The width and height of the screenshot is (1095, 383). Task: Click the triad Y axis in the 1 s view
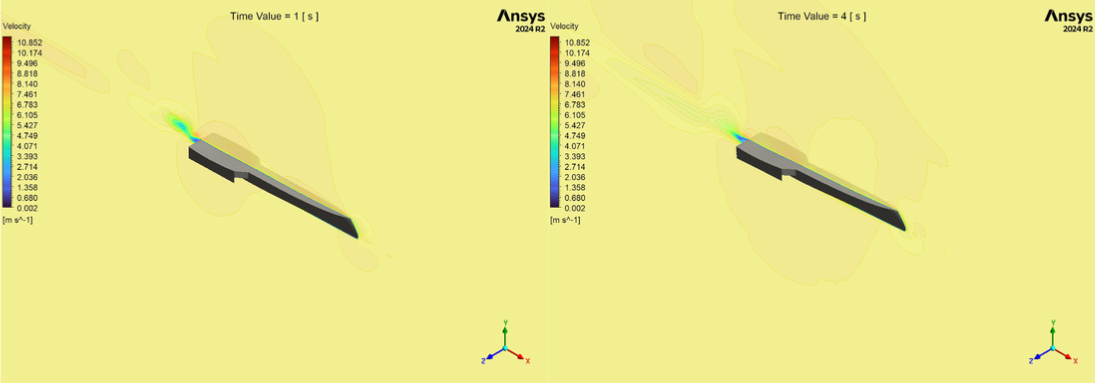coord(505,334)
